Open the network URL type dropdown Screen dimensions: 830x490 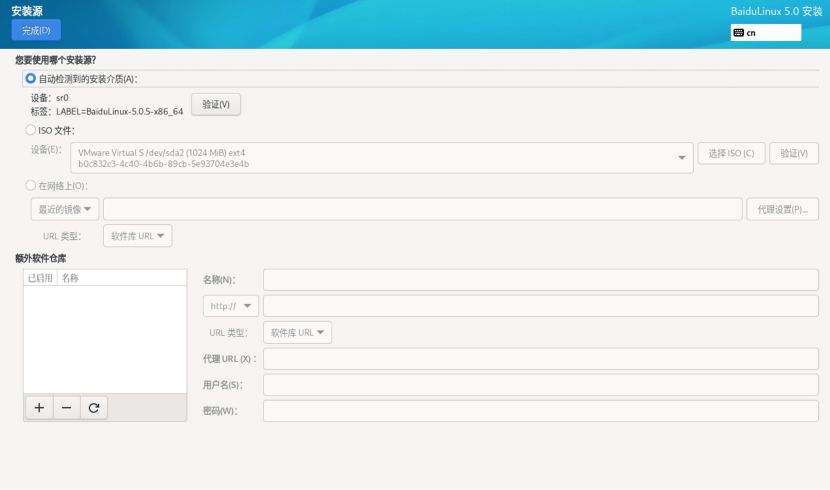[138, 235]
